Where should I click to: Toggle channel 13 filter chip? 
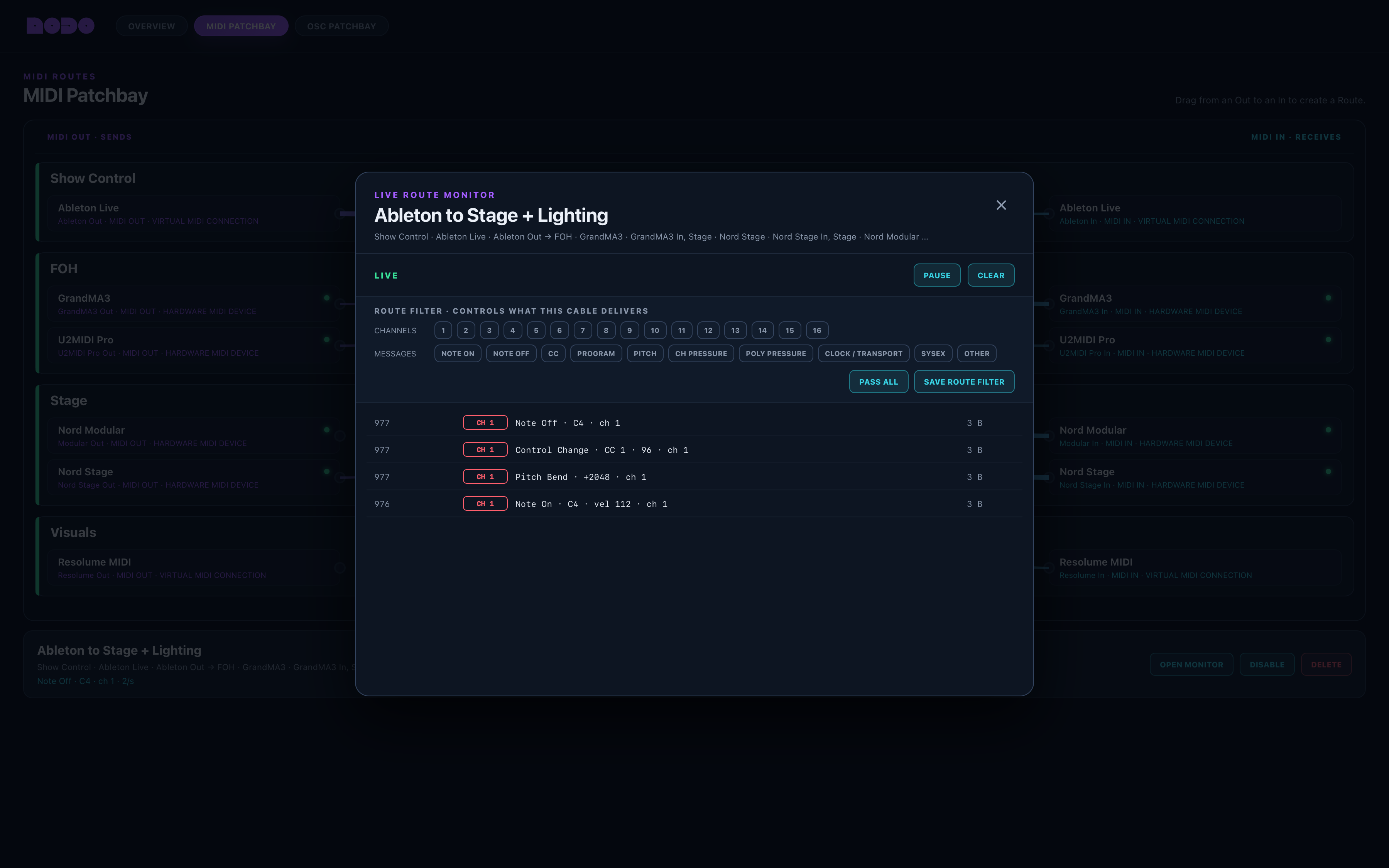[735, 330]
